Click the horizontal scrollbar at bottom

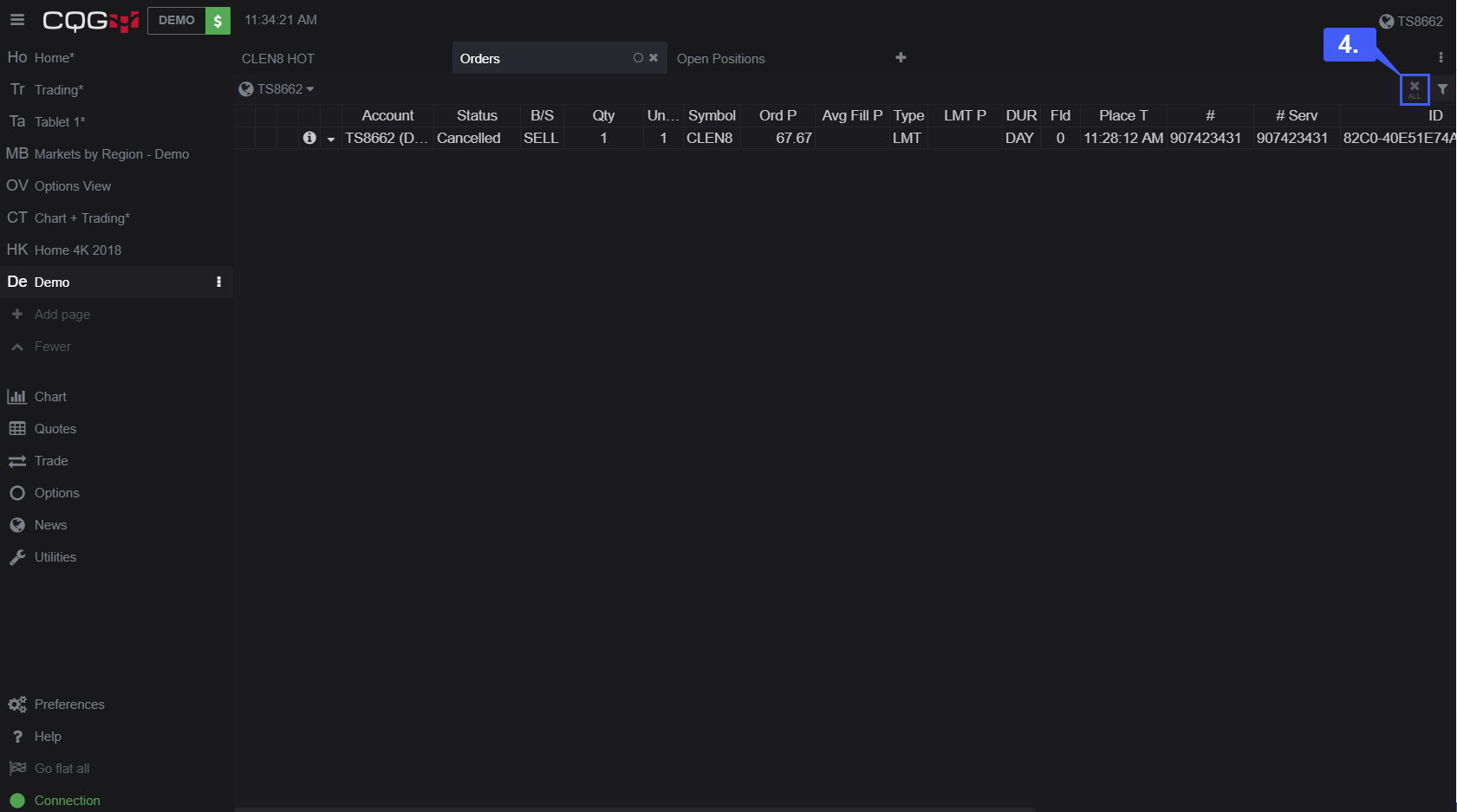(x=634, y=809)
